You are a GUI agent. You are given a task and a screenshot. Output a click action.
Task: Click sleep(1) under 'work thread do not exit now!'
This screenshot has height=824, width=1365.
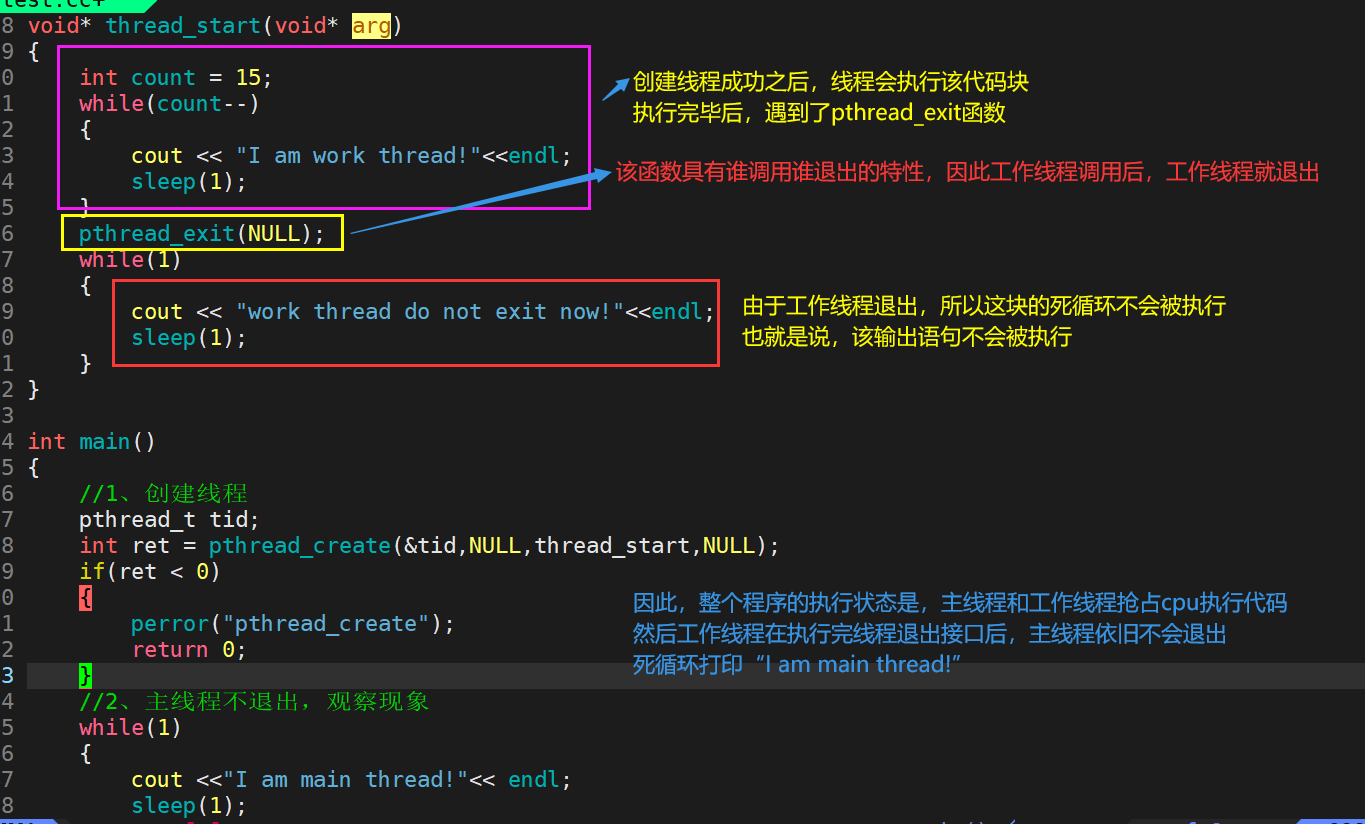pos(189,337)
